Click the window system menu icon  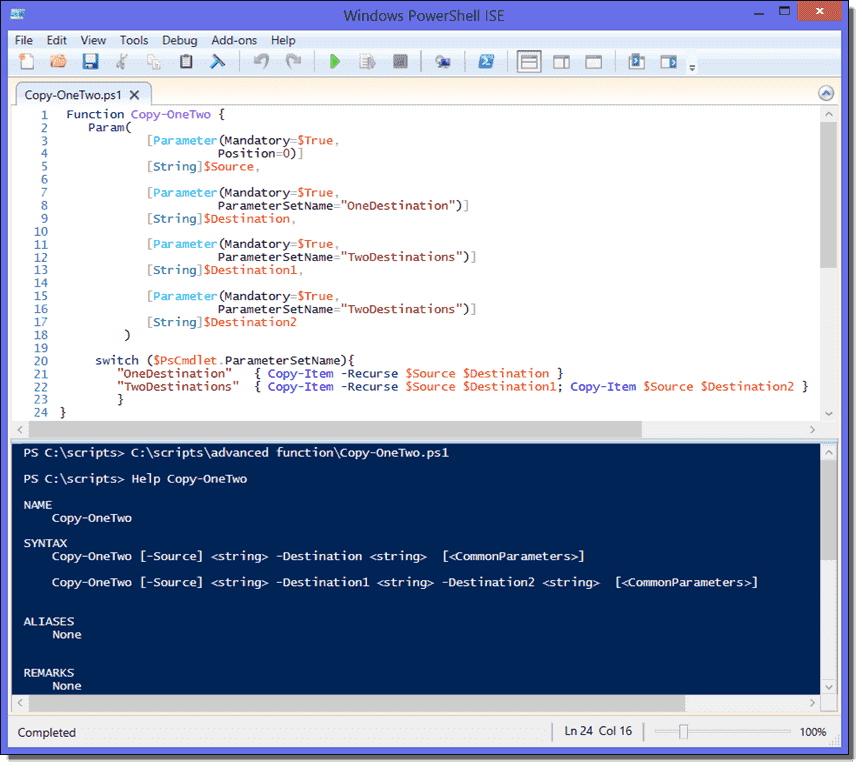(x=18, y=14)
